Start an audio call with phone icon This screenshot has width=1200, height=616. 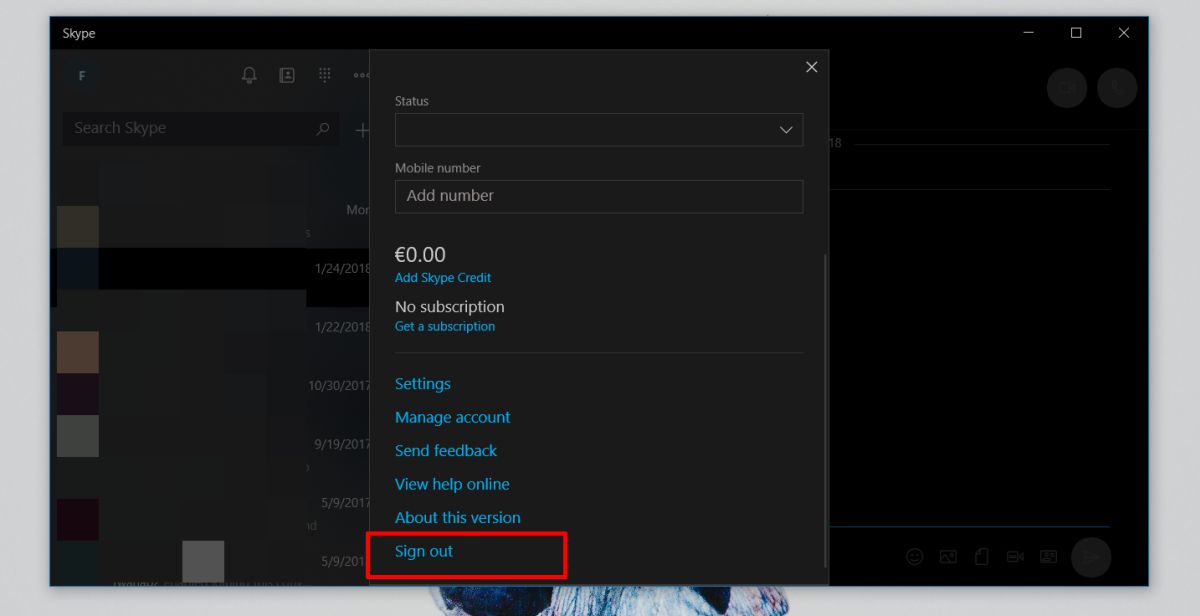click(1117, 88)
